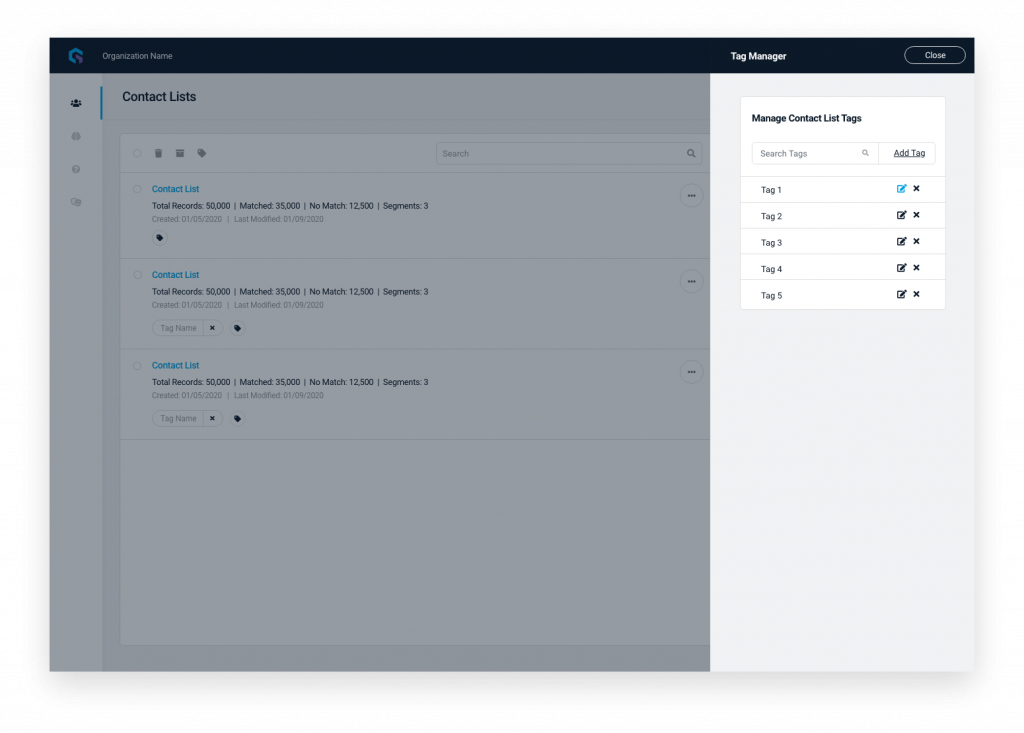Remove Tag Name chip from third Contact List
The width and height of the screenshot is (1024, 733).
[212, 418]
